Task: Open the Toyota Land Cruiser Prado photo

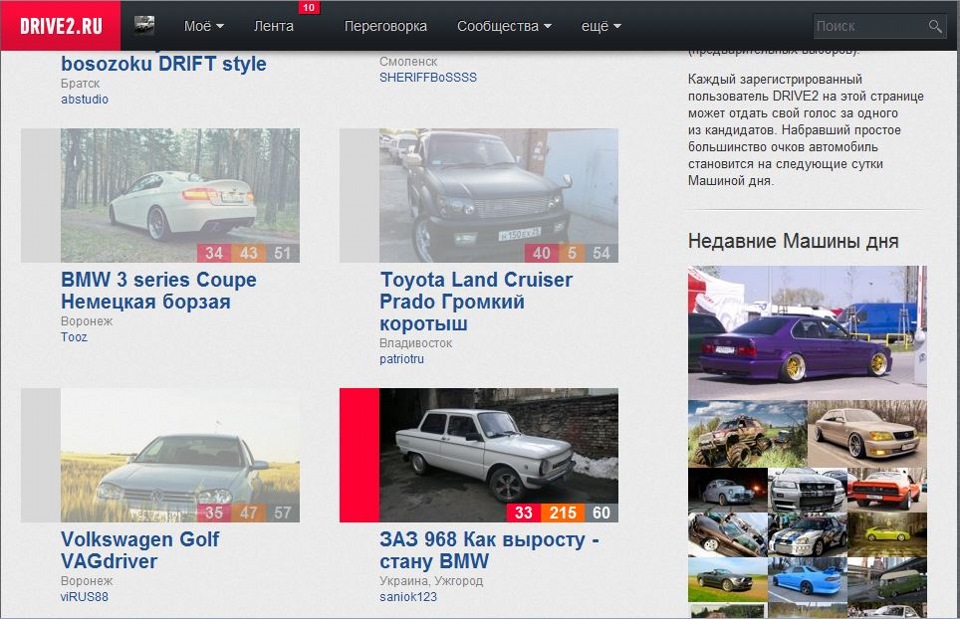Action: point(498,195)
